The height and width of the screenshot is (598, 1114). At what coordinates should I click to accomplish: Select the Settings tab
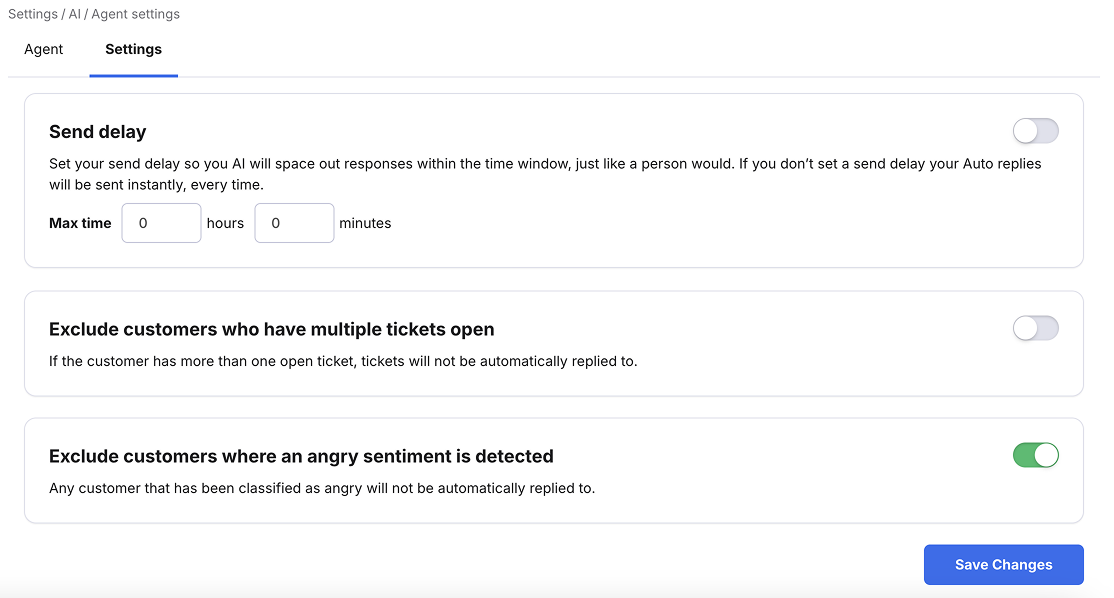(x=133, y=49)
